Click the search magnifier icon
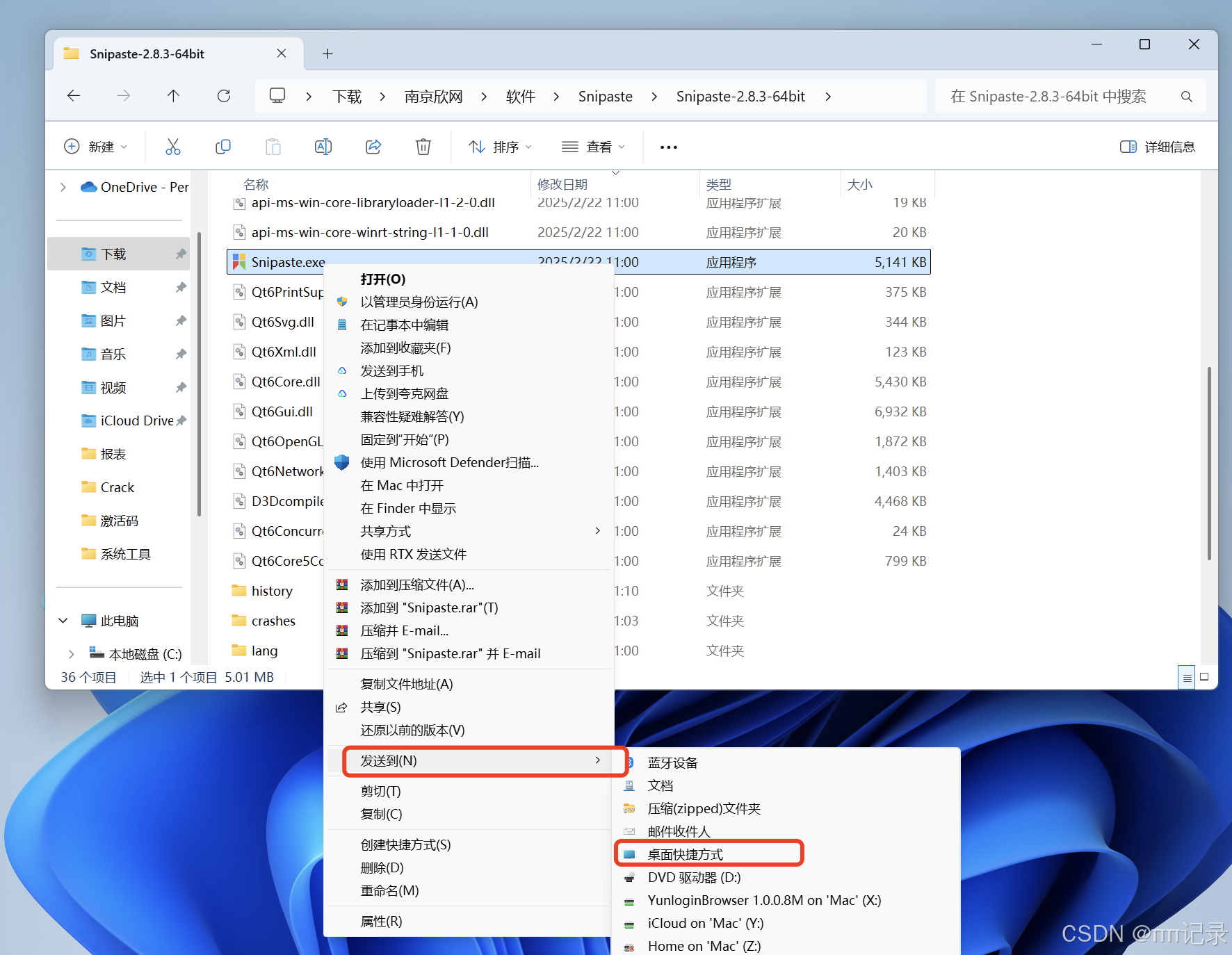The image size is (1232, 955). (x=1186, y=97)
